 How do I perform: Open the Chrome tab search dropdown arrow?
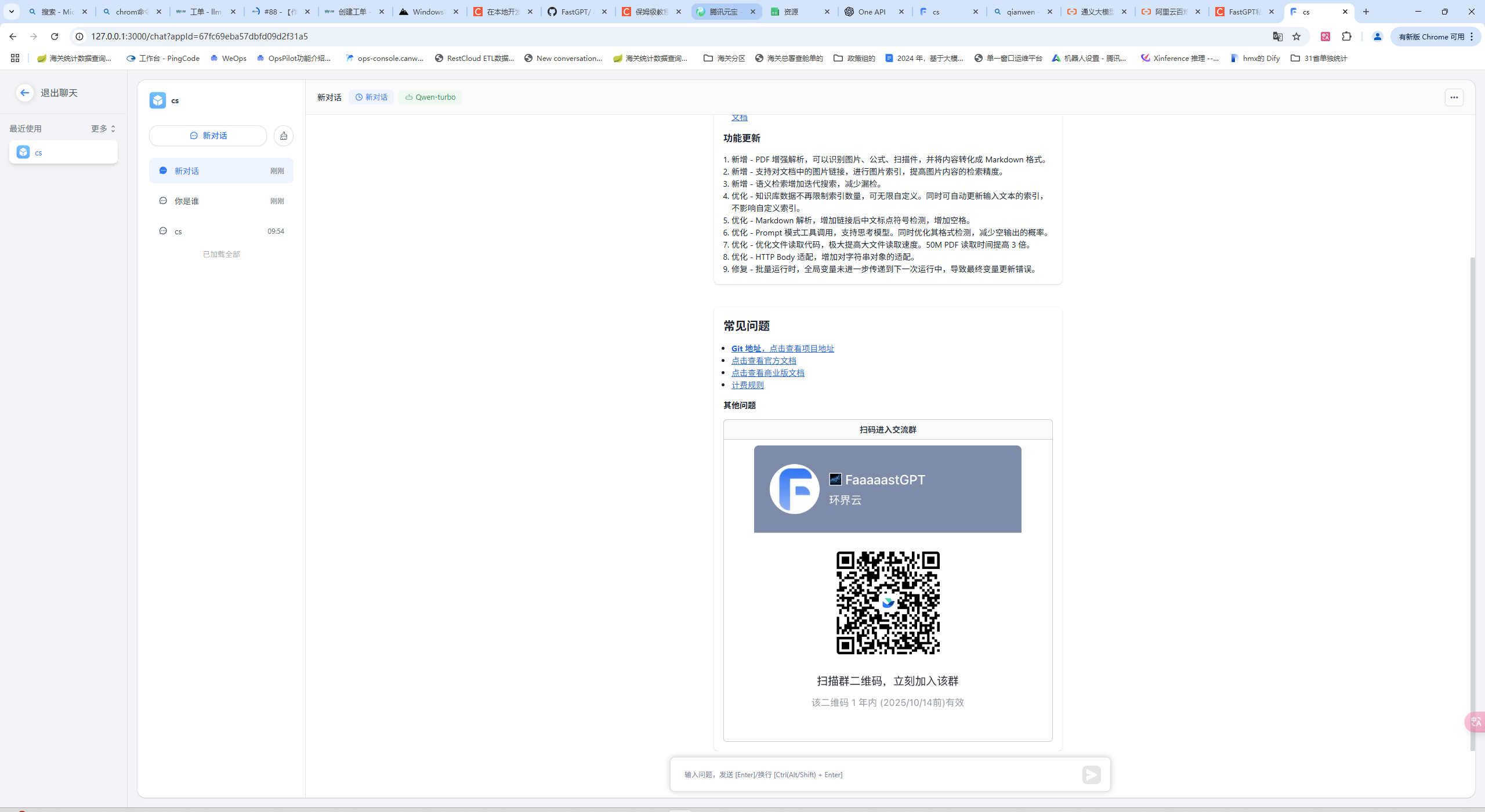tap(11, 12)
